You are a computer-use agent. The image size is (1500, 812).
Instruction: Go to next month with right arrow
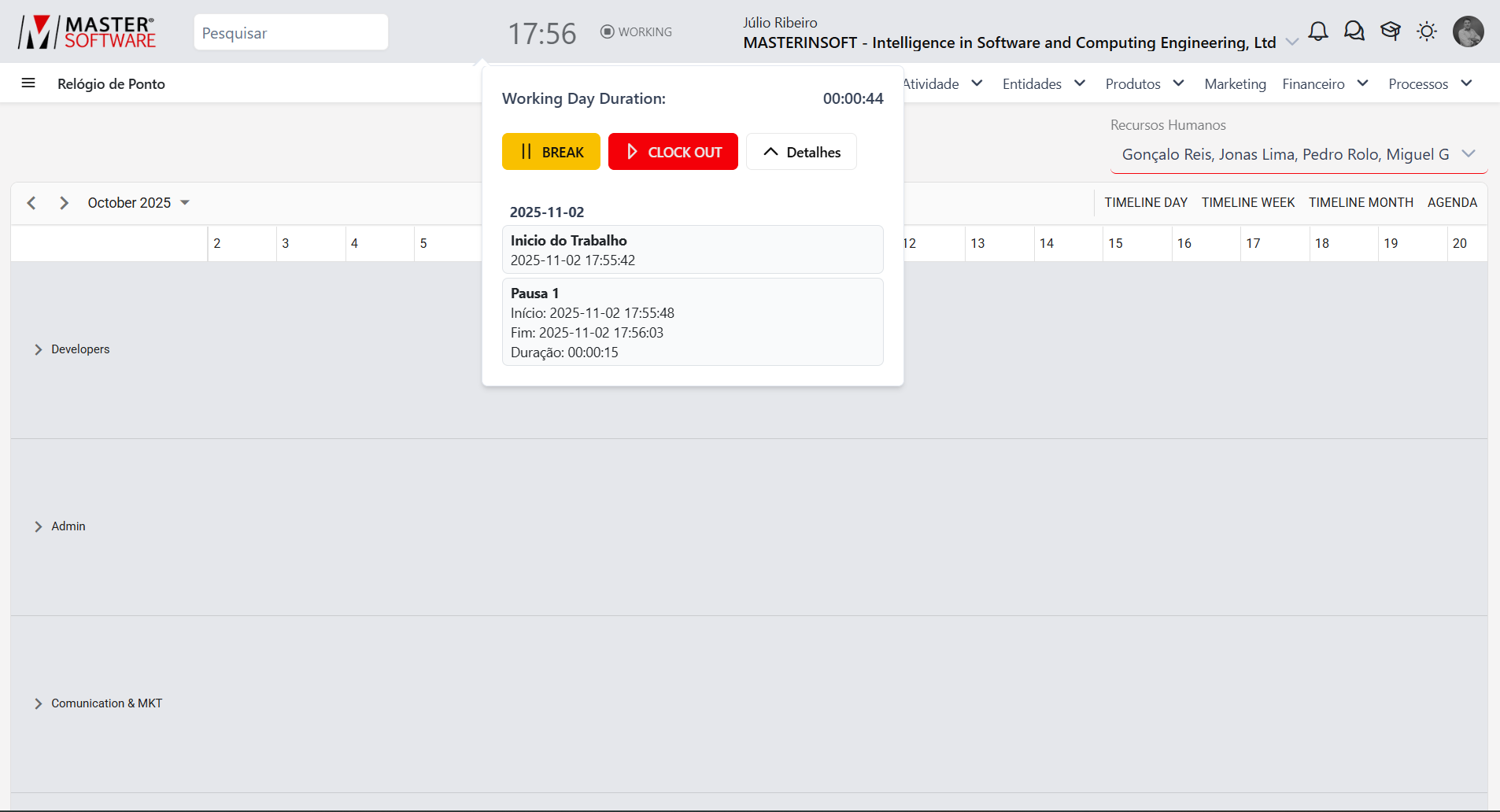[x=65, y=203]
